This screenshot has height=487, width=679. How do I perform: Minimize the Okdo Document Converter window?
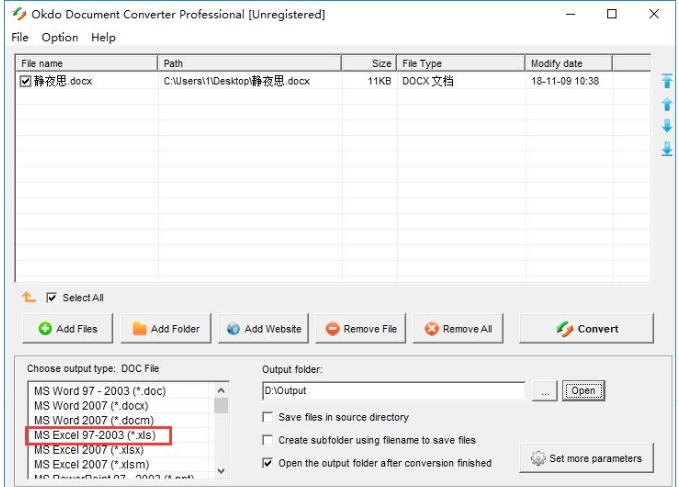[x=571, y=14]
